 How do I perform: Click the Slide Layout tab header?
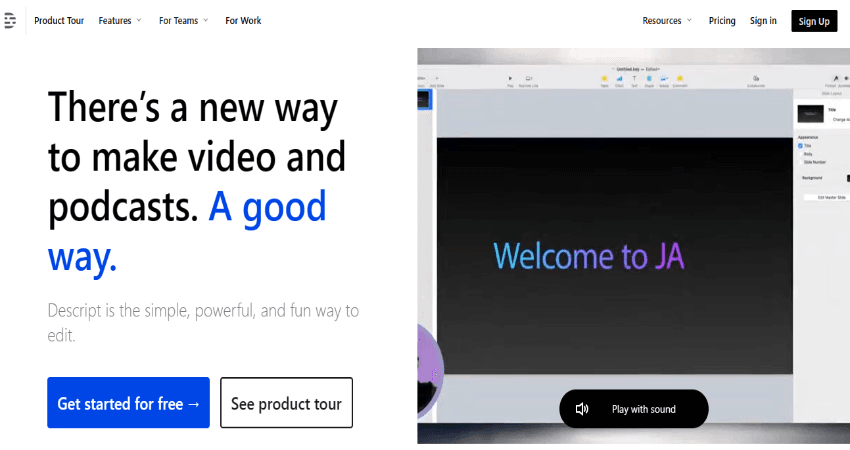pos(832,93)
